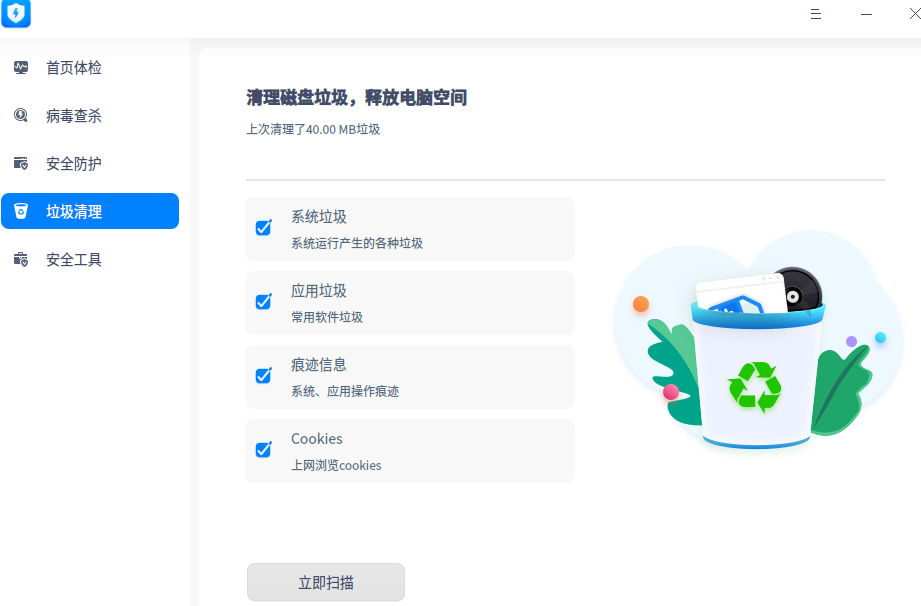The width and height of the screenshot is (921, 606).
Task: Click the 垃圾清理 trash icon
Action: coord(21,212)
